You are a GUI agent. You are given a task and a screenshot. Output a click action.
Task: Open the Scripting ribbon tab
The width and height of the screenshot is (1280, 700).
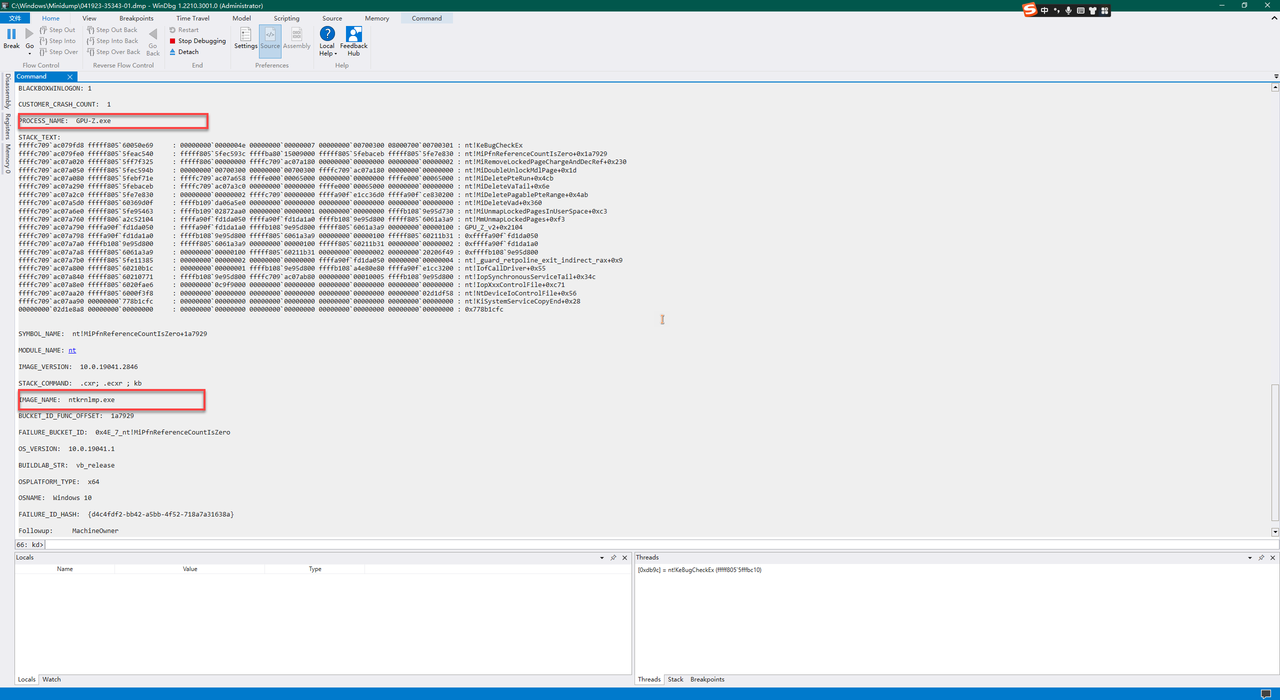[286, 18]
